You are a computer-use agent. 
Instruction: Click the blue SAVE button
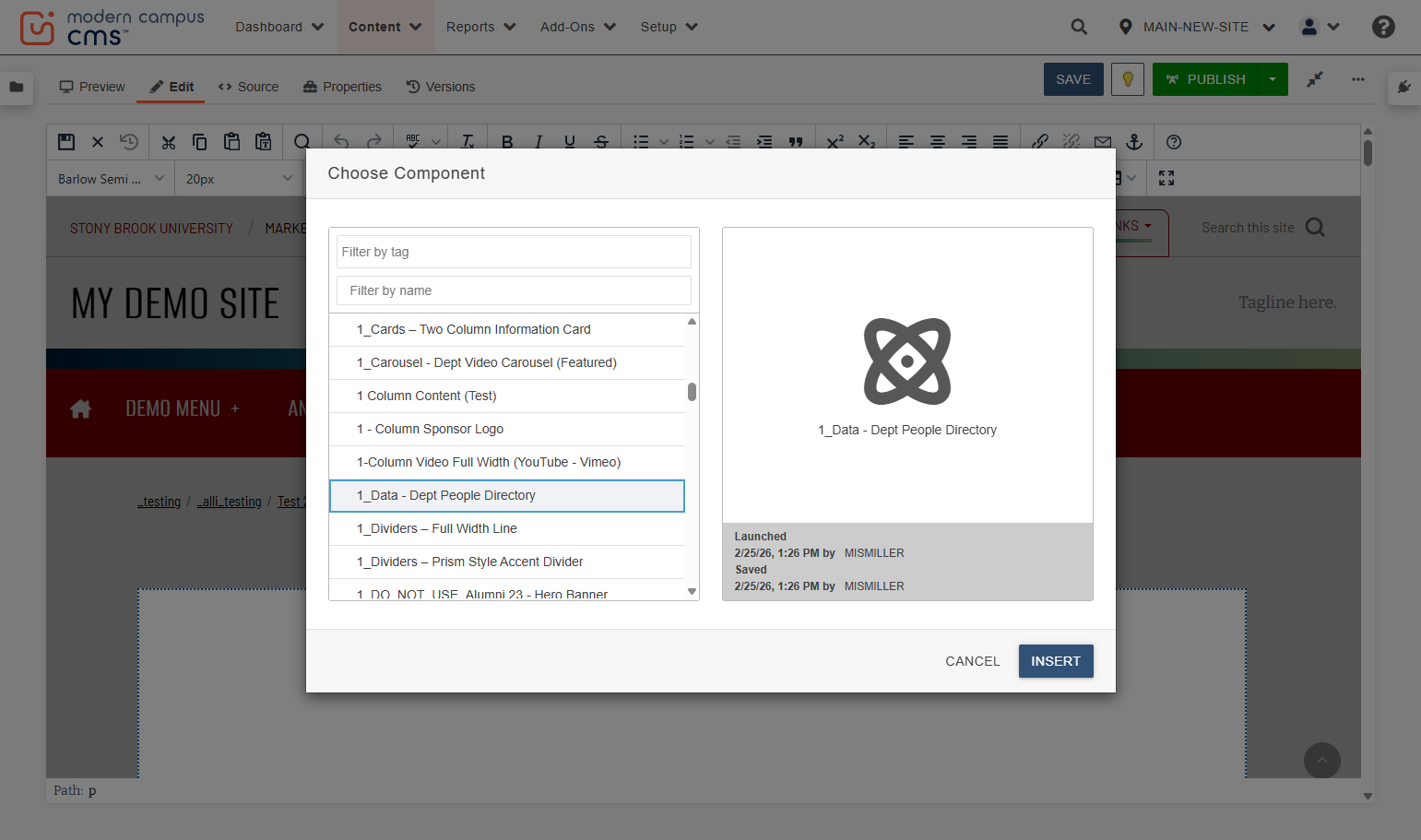(x=1073, y=79)
